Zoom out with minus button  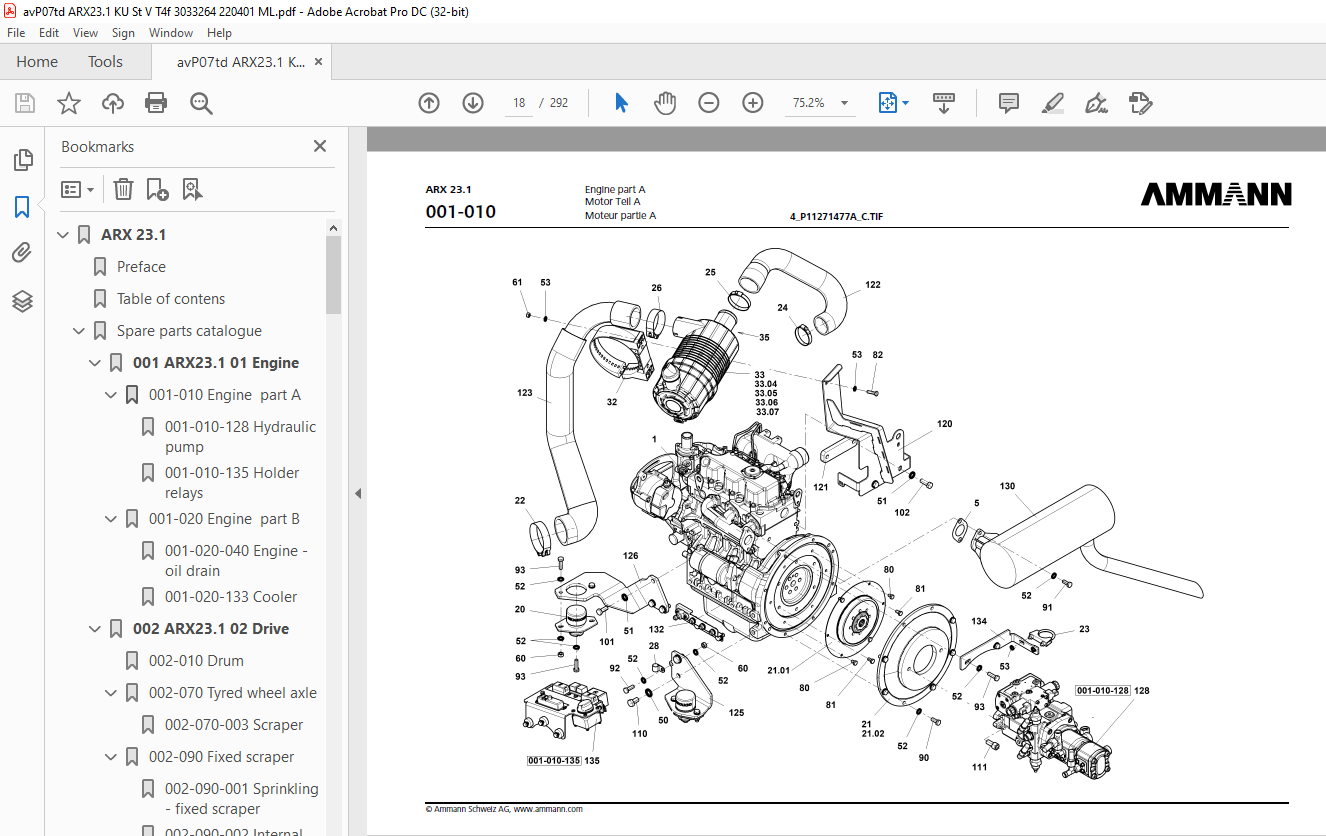pyautogui.click(x=709, y=103)
